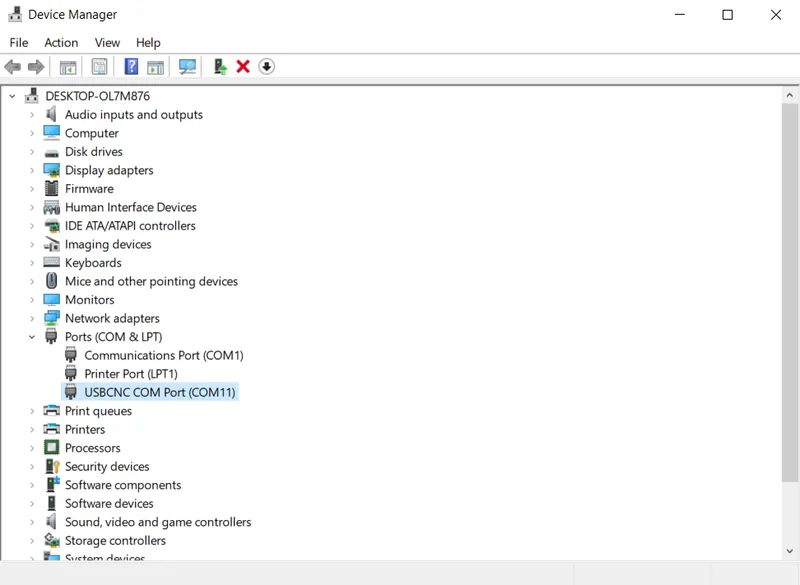Collapse the Ports (COM & LPT) category

click(x=30, y=337)
